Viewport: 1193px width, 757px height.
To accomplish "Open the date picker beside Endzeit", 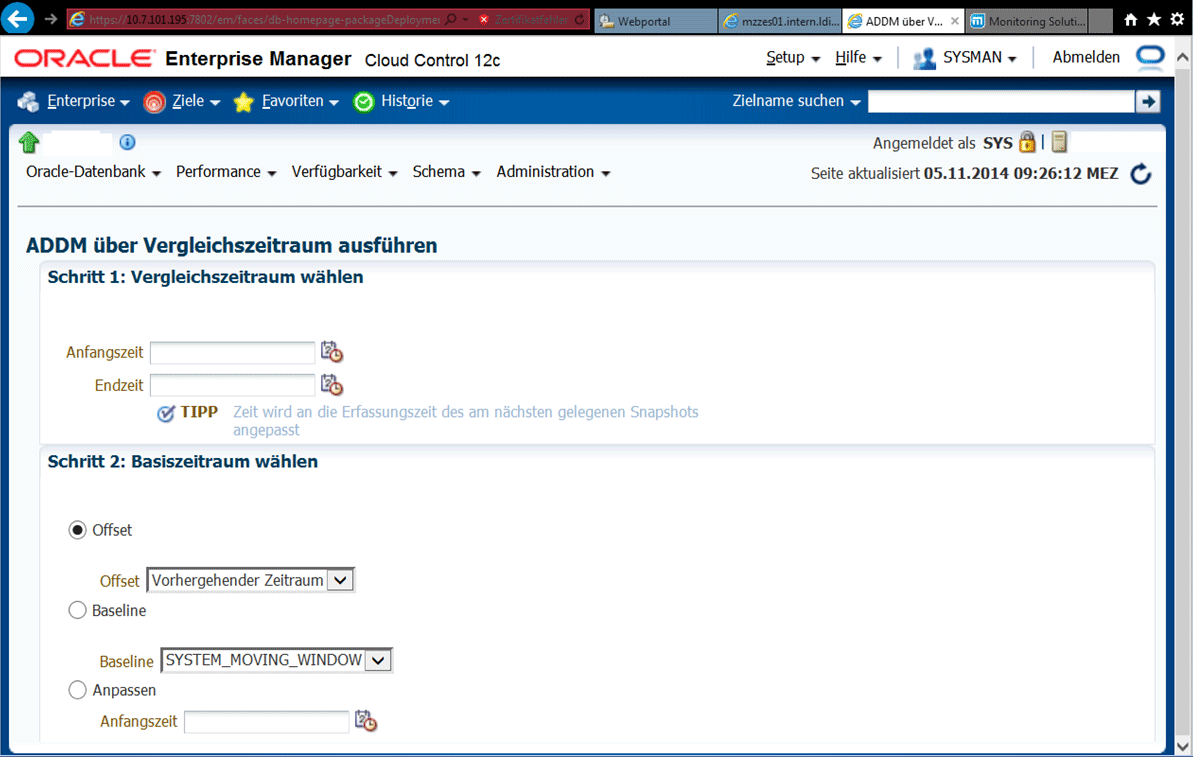I will (x=331, y=385).
